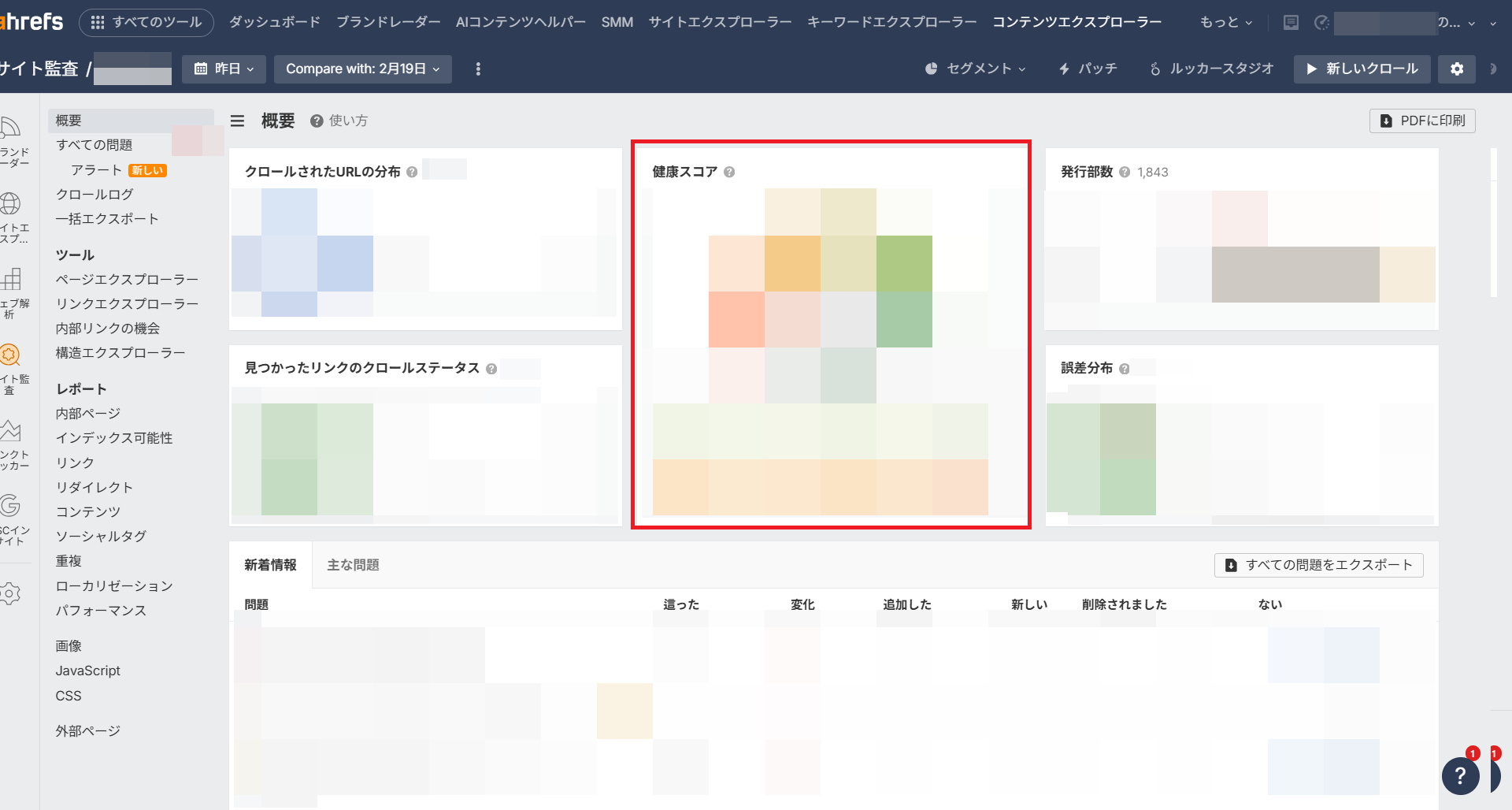Viewport: 1512px width, 810px height.
Task: Click the hamburger menu icon beside 概要
Action: 237,121
